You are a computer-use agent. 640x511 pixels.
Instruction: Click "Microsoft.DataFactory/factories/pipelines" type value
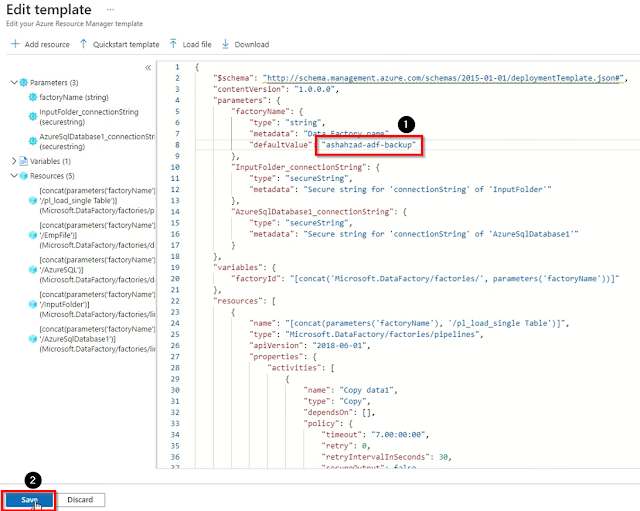pyautogui.click(x=382, y=334)
